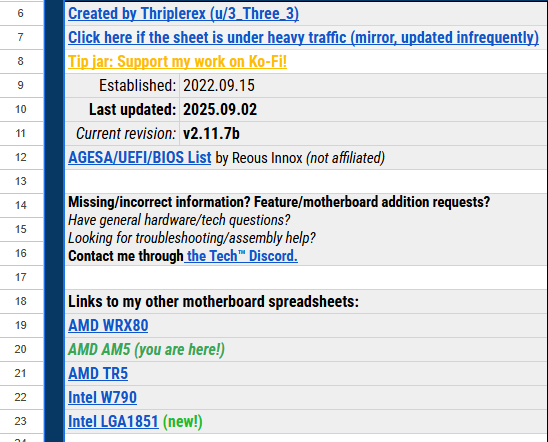The width and height of the screenshot is (548, 442).
Task: Select the 'Last updated:' label cell
Action: [x=122, y=110]
